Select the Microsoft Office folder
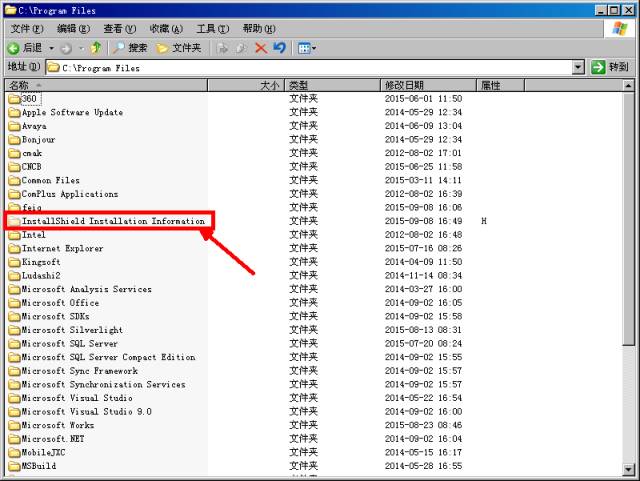Viewport: 640px width, 481px height. (60, 303)
